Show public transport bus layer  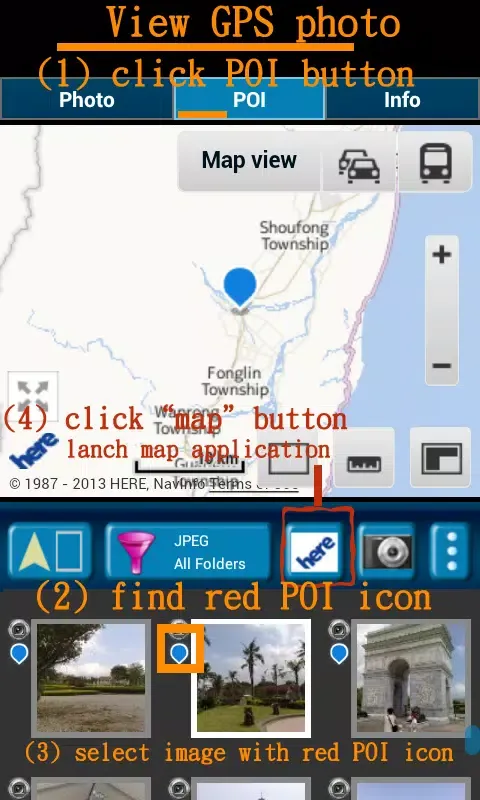[x=436, y=163]
